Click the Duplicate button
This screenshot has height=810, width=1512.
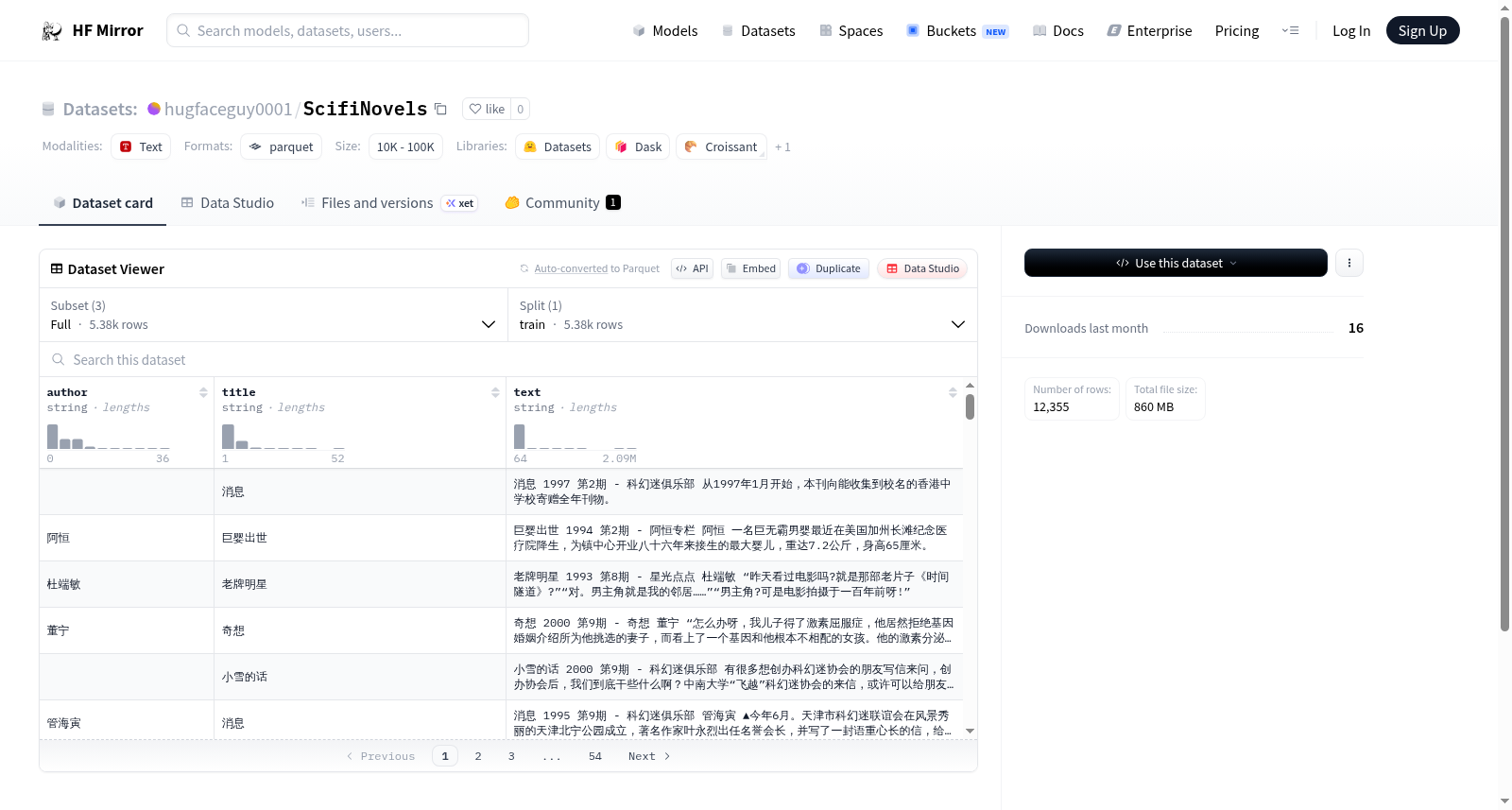click(x=829, y=268)
